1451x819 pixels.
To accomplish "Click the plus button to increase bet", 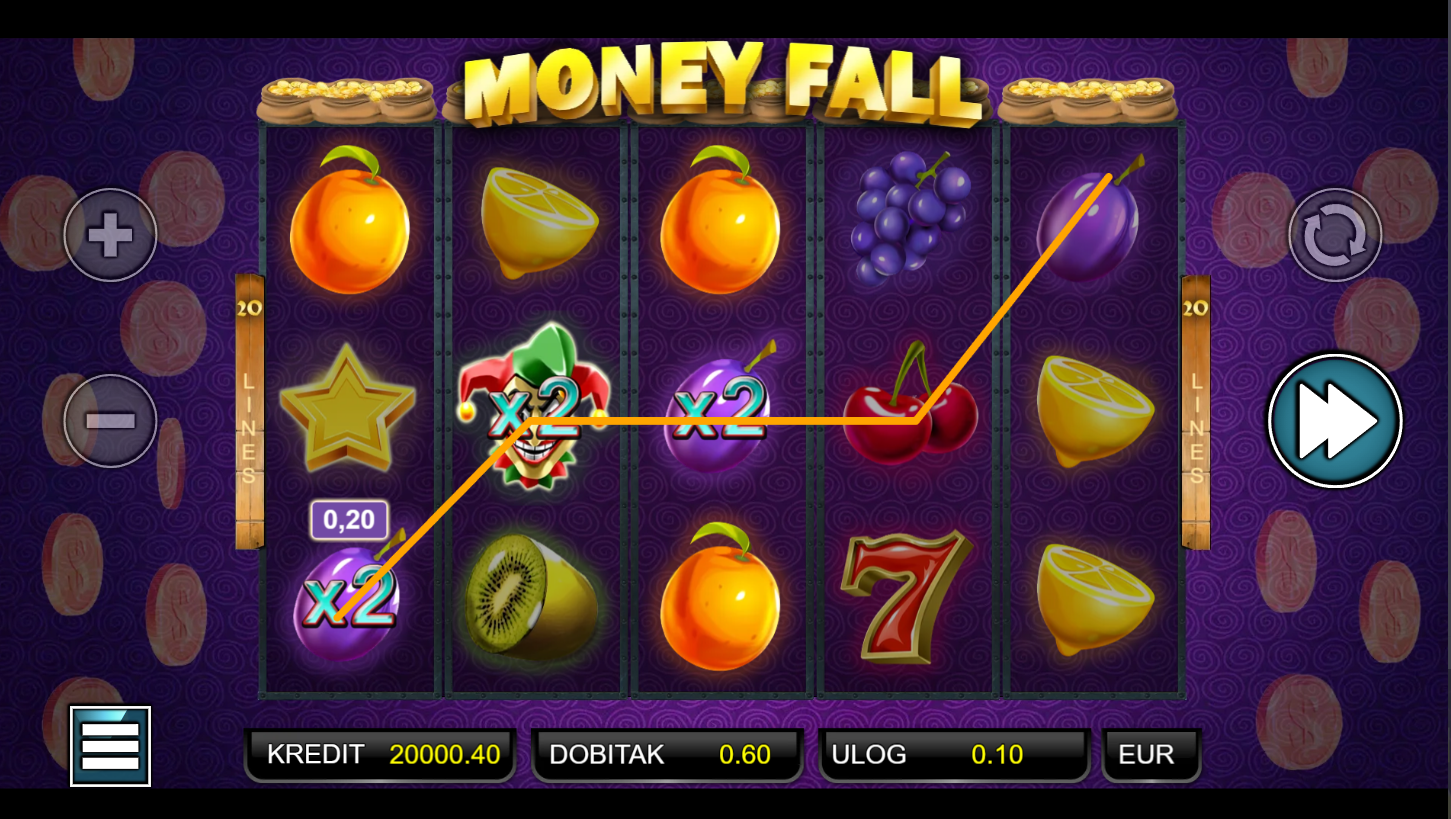I will (x=110, y=235).
